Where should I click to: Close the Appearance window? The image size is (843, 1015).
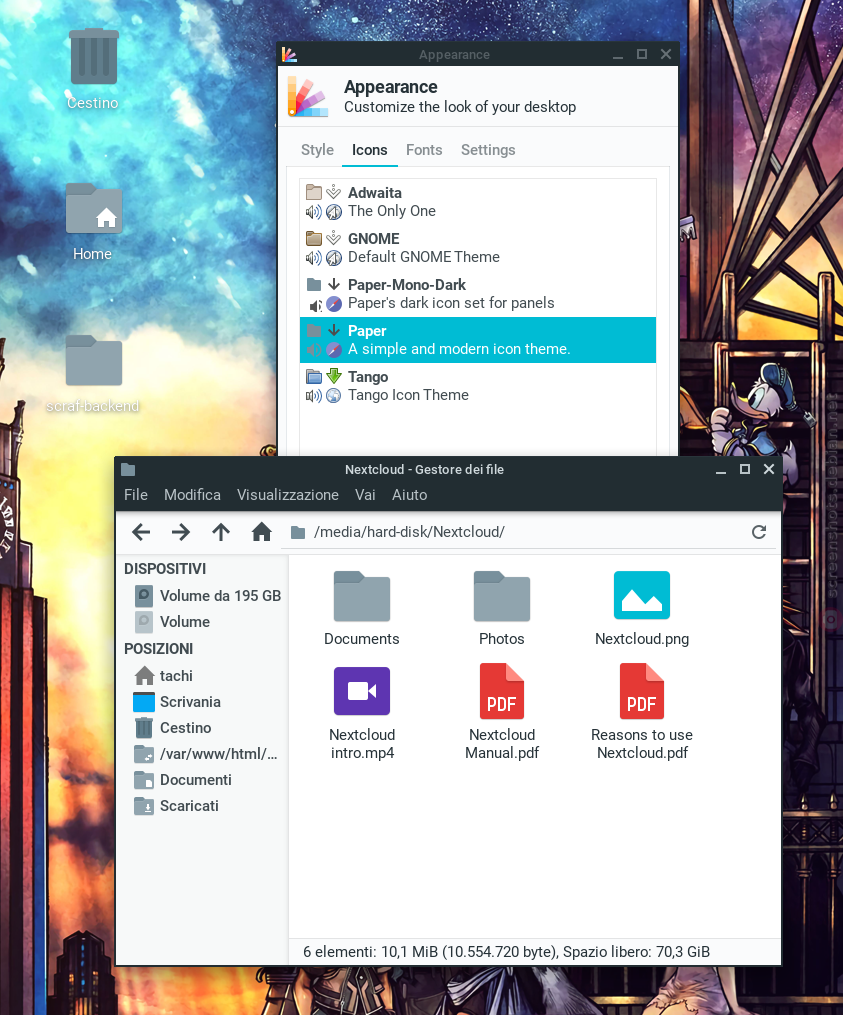point(666,54)
